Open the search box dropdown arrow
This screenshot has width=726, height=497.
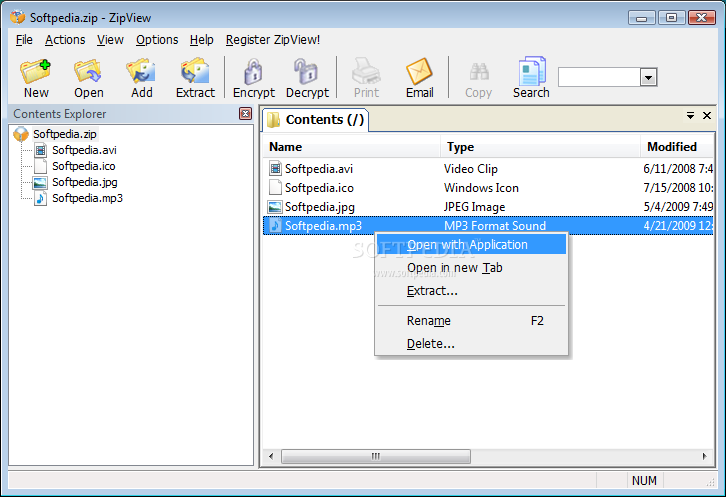pos(648,77)
